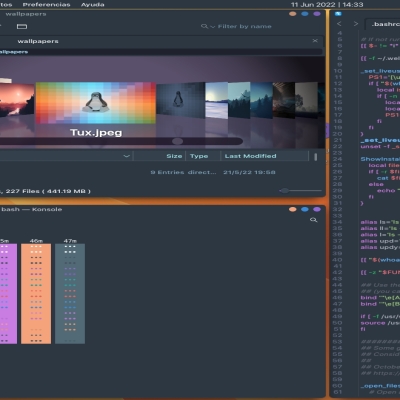Click the cover flow scrollbar handle

177,141
